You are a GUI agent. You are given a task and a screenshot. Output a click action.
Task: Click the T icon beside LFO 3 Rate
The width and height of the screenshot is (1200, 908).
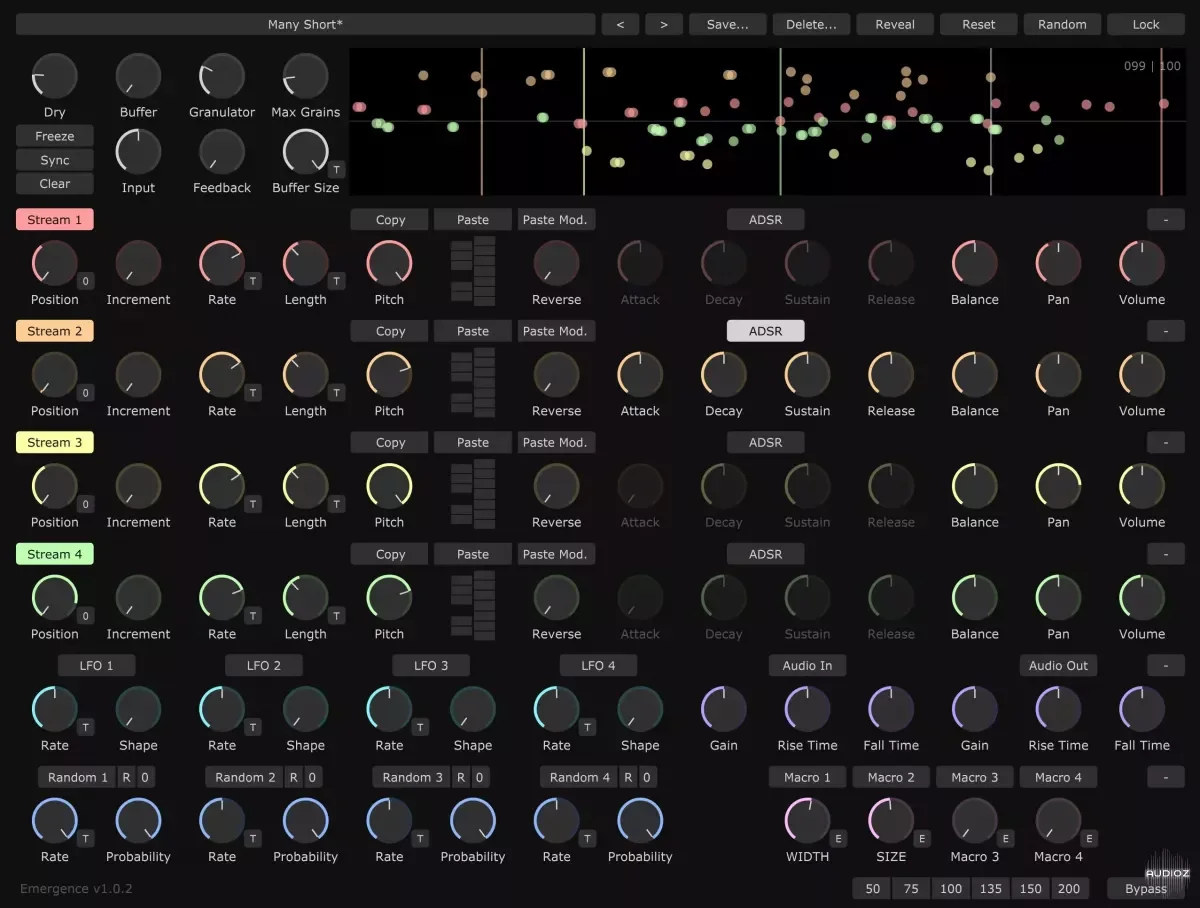[x=421, y=727]
